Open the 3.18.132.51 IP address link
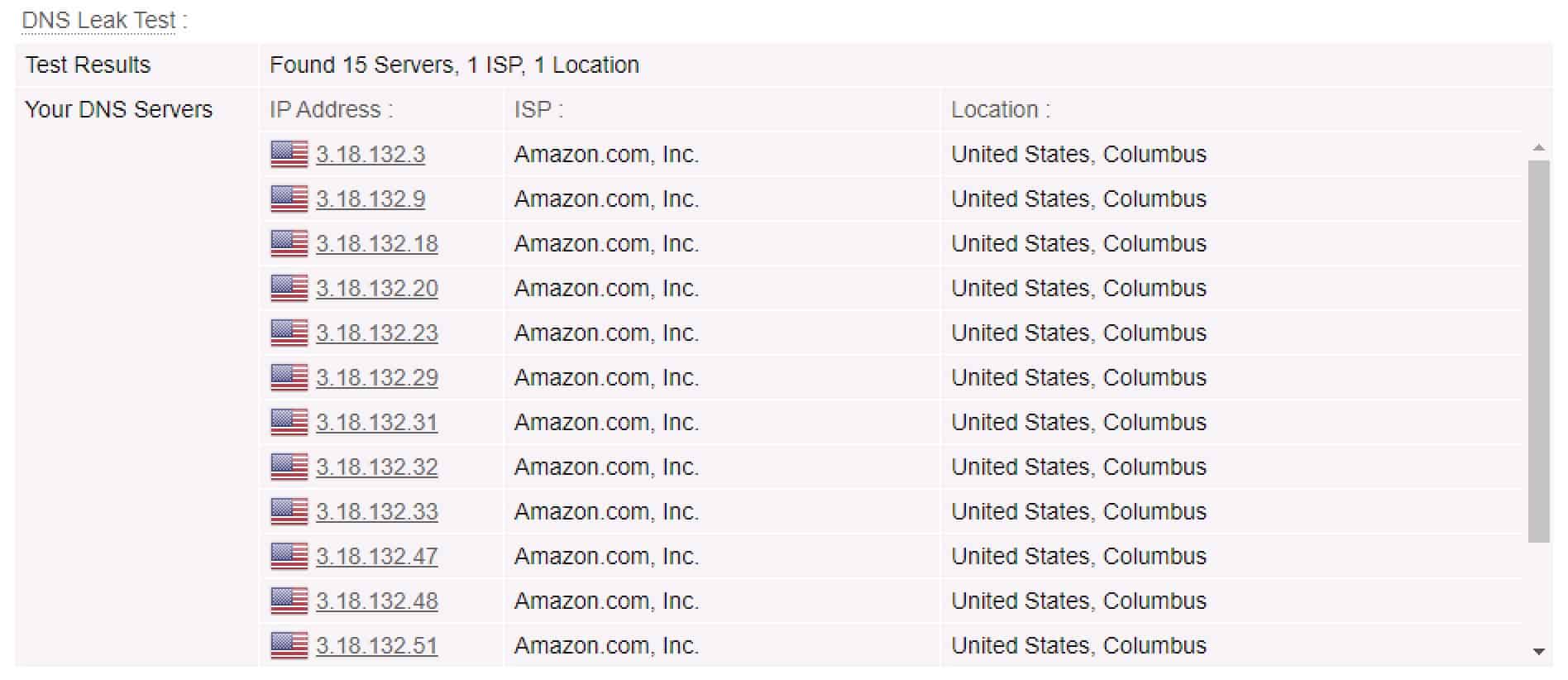Image resolution: width=1568 pixels, height=680 pixels. 377,646
